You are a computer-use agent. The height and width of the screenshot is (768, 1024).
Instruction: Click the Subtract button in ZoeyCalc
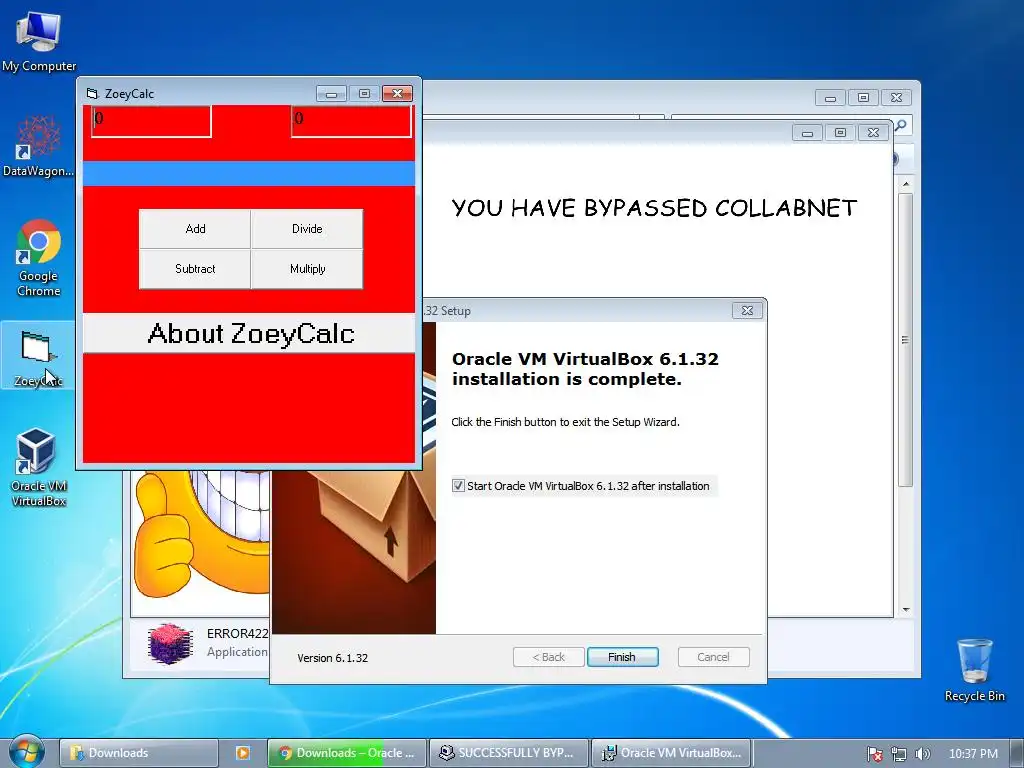coord(195,268)
